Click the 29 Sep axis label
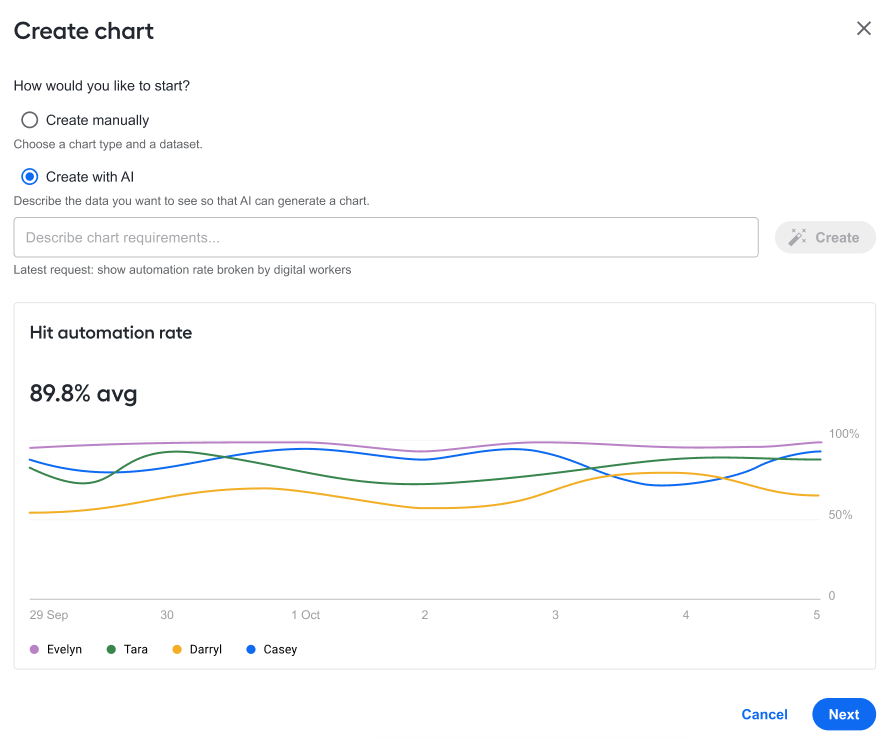The width and height of the screenshot is (890, 739). [x=49, y=615]
